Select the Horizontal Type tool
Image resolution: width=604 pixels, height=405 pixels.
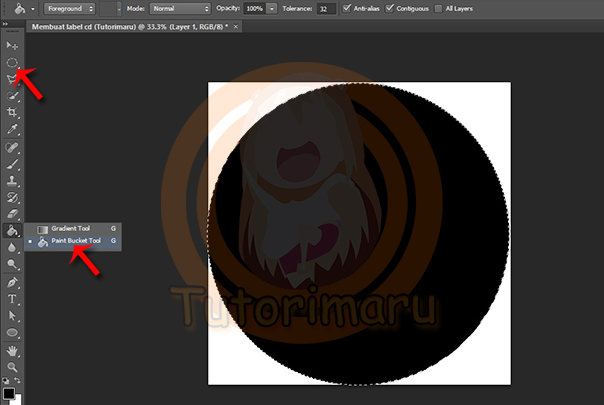tap(12, 299)
